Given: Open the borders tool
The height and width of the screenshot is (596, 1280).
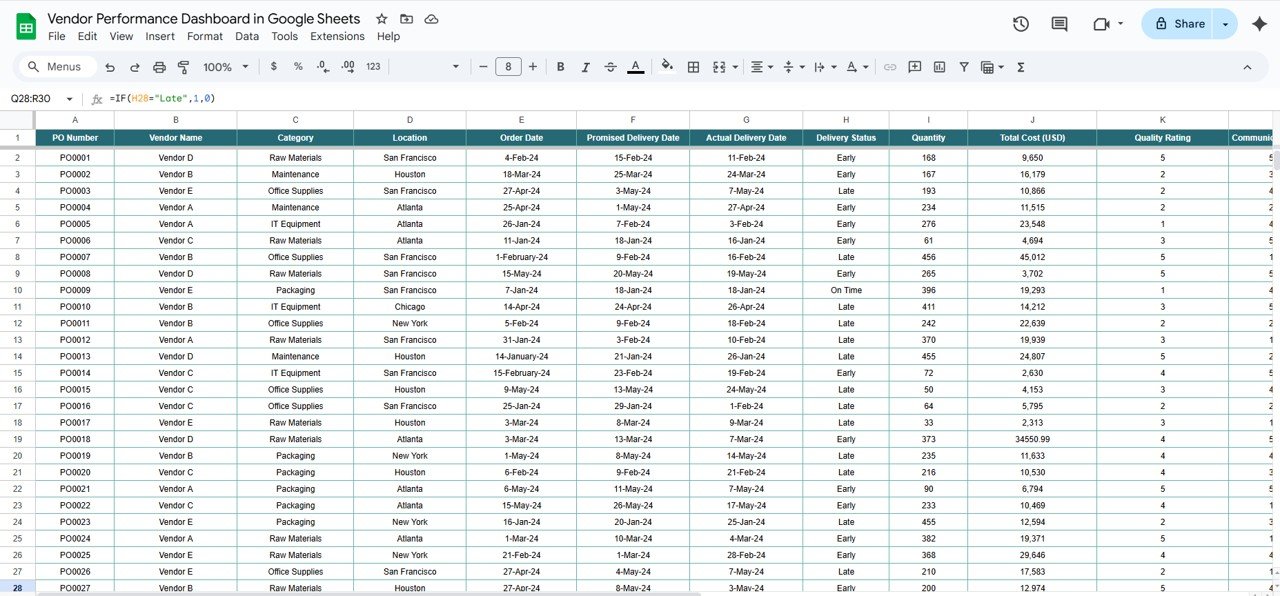Looking at the screenshot, I should tap(694, 67).
